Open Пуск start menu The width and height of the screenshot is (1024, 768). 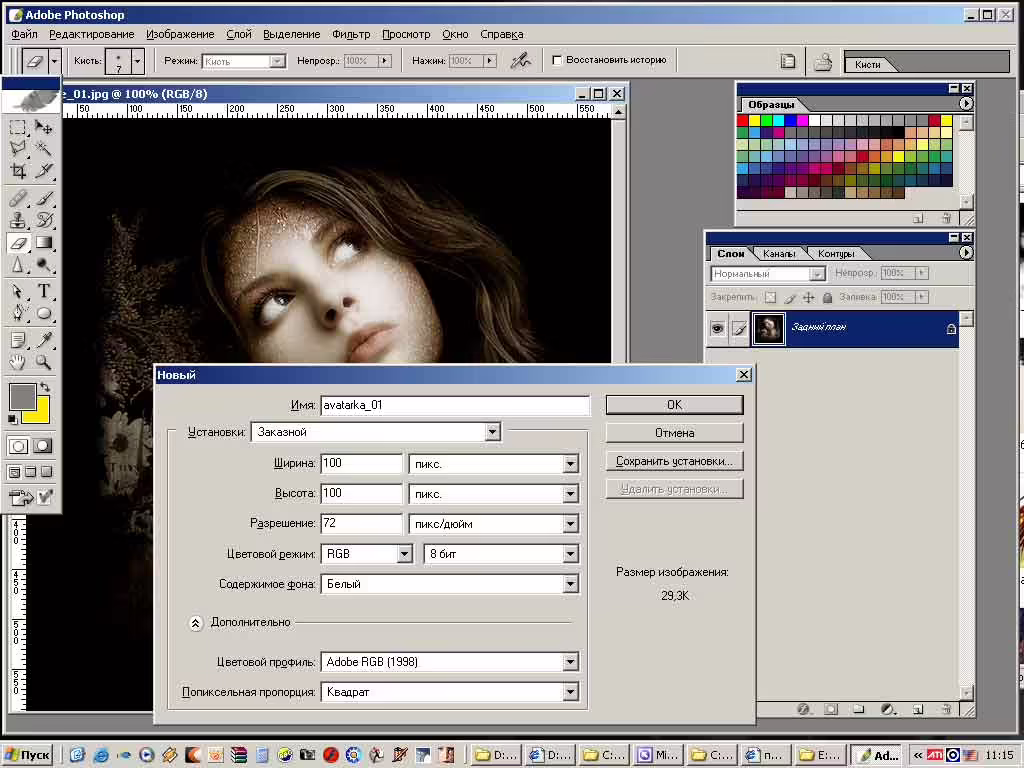(x=27, y=755)
